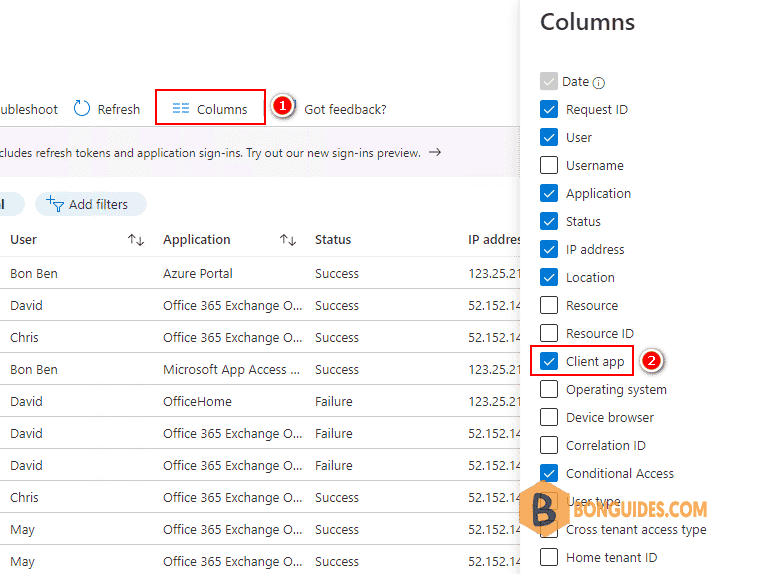Uncheck the IP address checkbox
This screenshot has width=768, height=574.
[549, 249]
